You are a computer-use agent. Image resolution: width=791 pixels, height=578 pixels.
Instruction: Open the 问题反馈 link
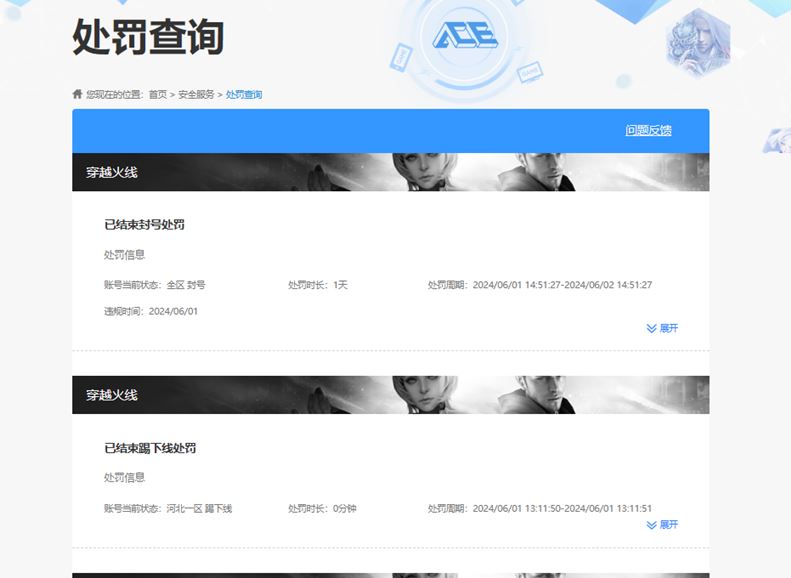(648, 131)
